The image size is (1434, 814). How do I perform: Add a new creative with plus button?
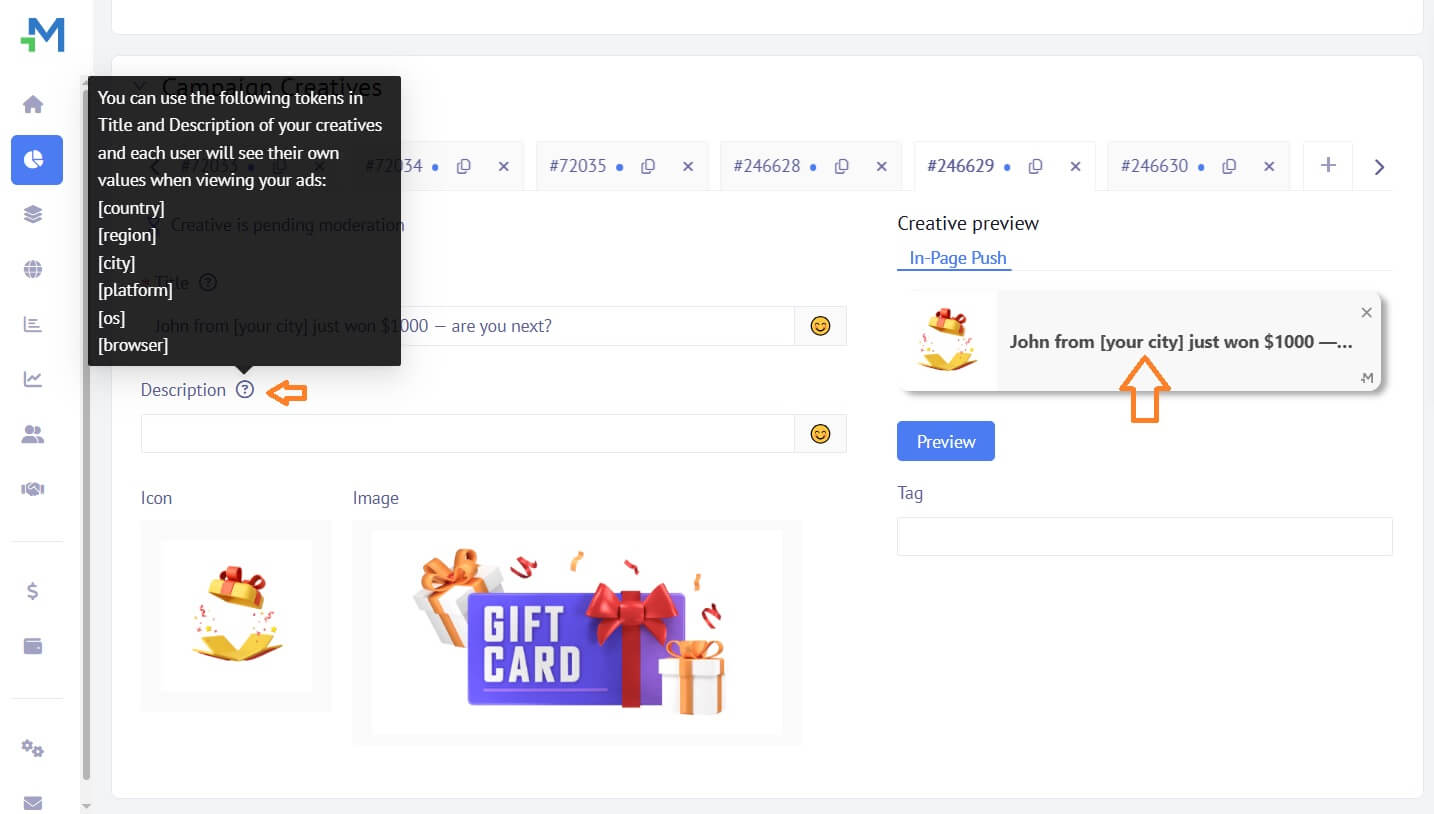1328,165
